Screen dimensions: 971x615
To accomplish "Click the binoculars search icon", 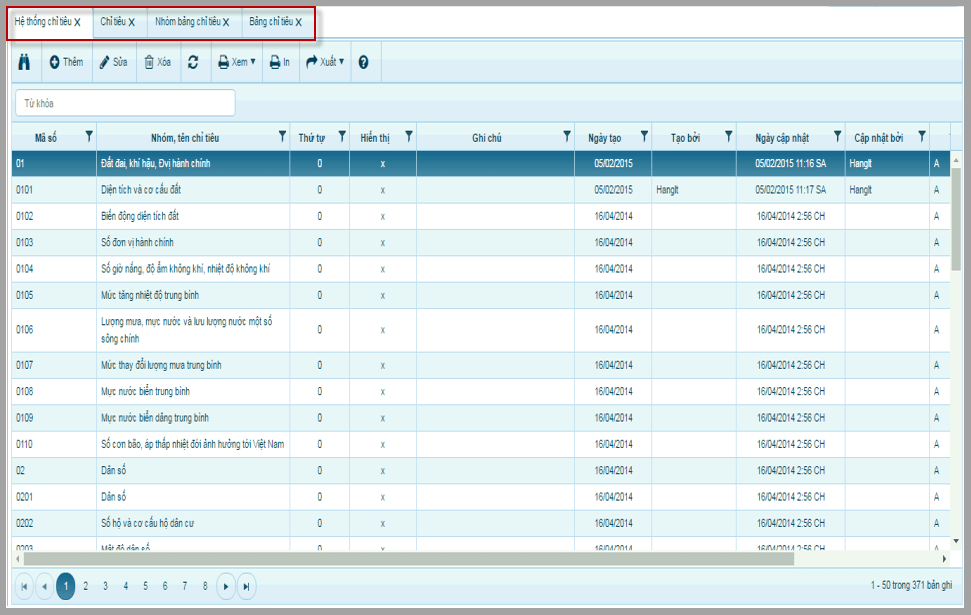I will pyautogui.click(x=24, y=62).
